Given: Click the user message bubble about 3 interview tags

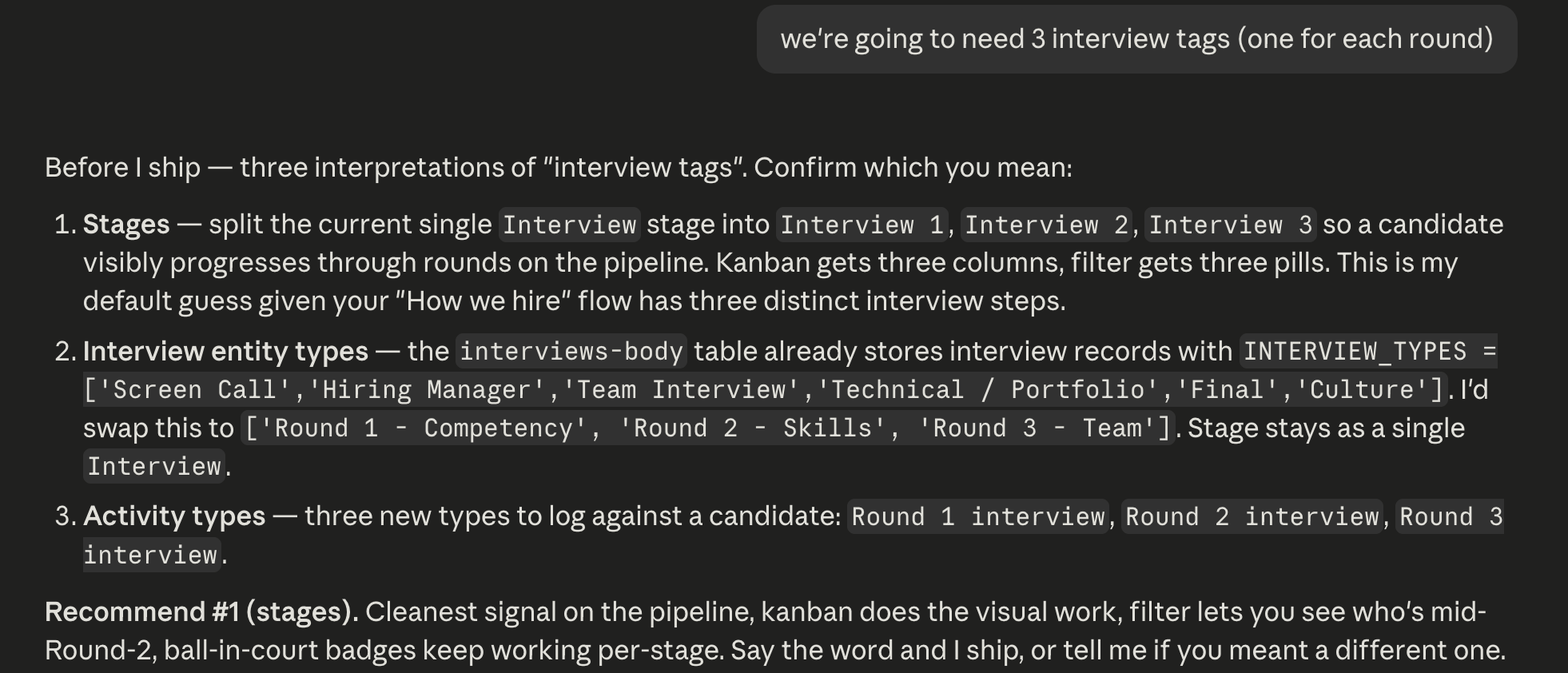Looking at the screenshot, I should pyautogui.click(x=1136, y=39).
